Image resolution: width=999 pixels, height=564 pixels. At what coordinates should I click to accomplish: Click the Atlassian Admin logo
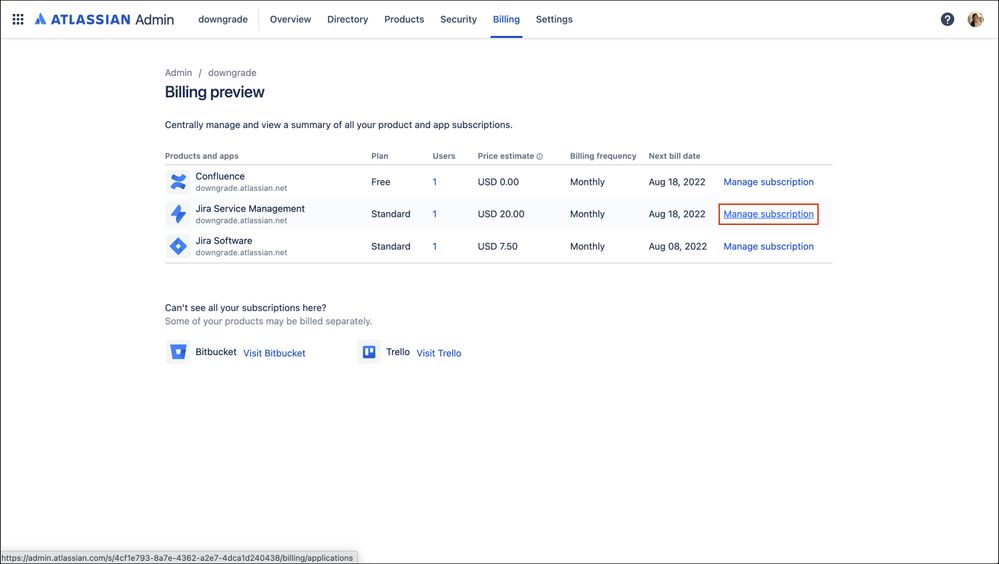click(104, 19)
